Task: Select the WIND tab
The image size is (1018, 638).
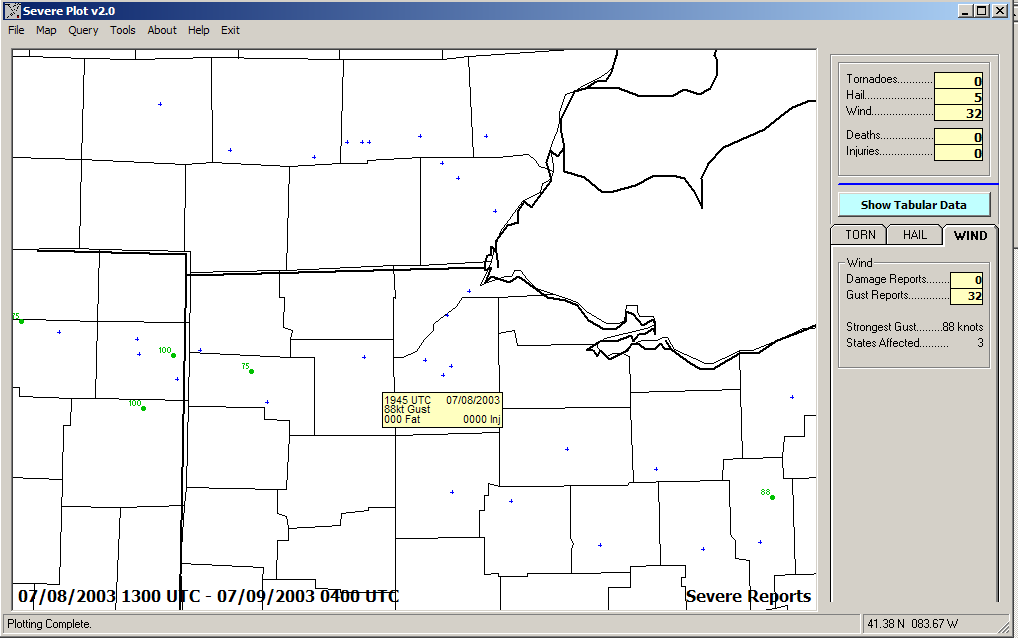Action: pyautogui.click(x=970, y=236)
